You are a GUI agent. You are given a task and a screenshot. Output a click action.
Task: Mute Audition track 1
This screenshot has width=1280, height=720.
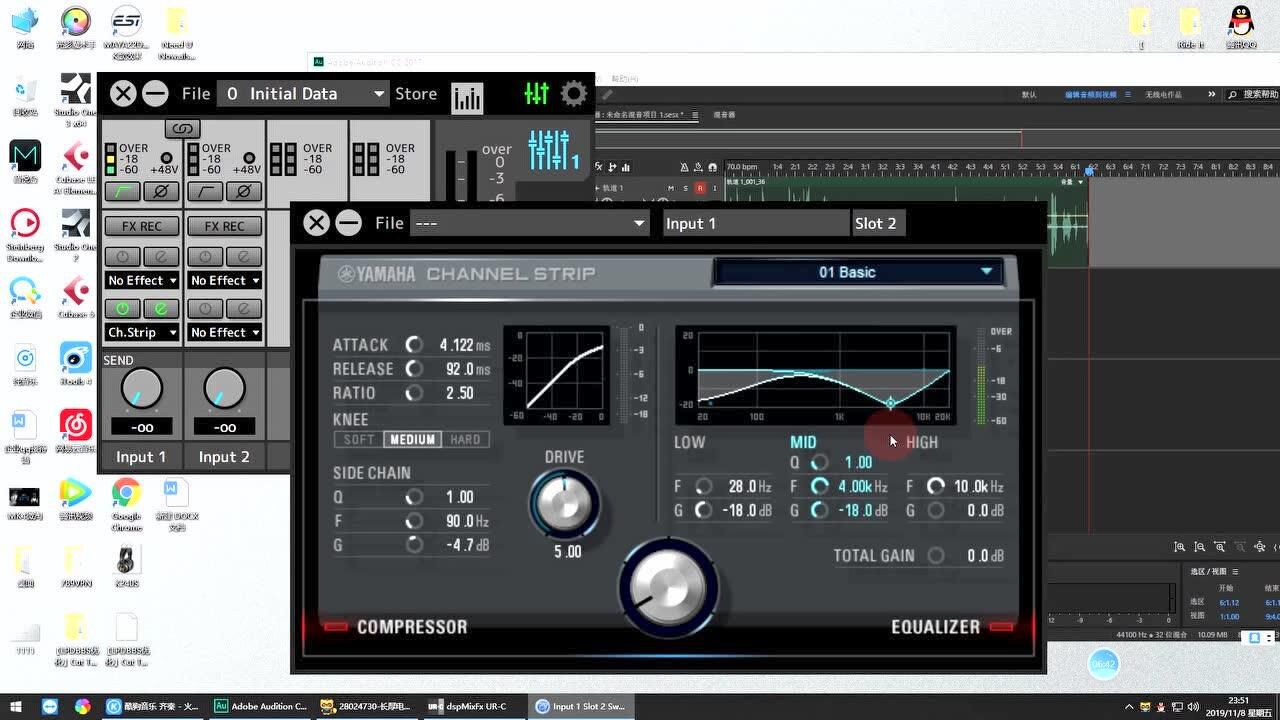(x=672, y=188)
